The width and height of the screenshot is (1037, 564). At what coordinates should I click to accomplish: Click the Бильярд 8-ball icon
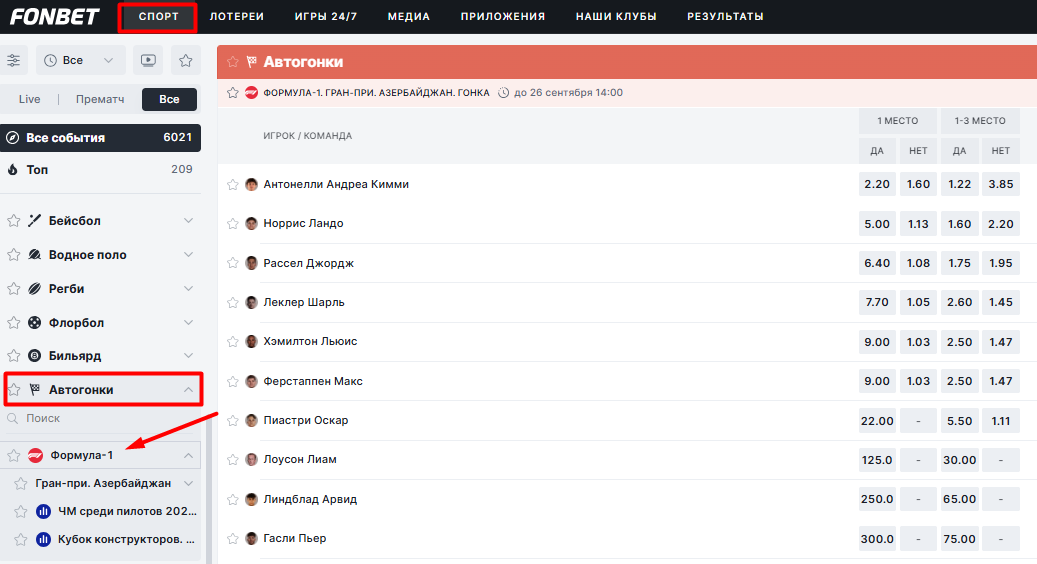coord(35,356)
